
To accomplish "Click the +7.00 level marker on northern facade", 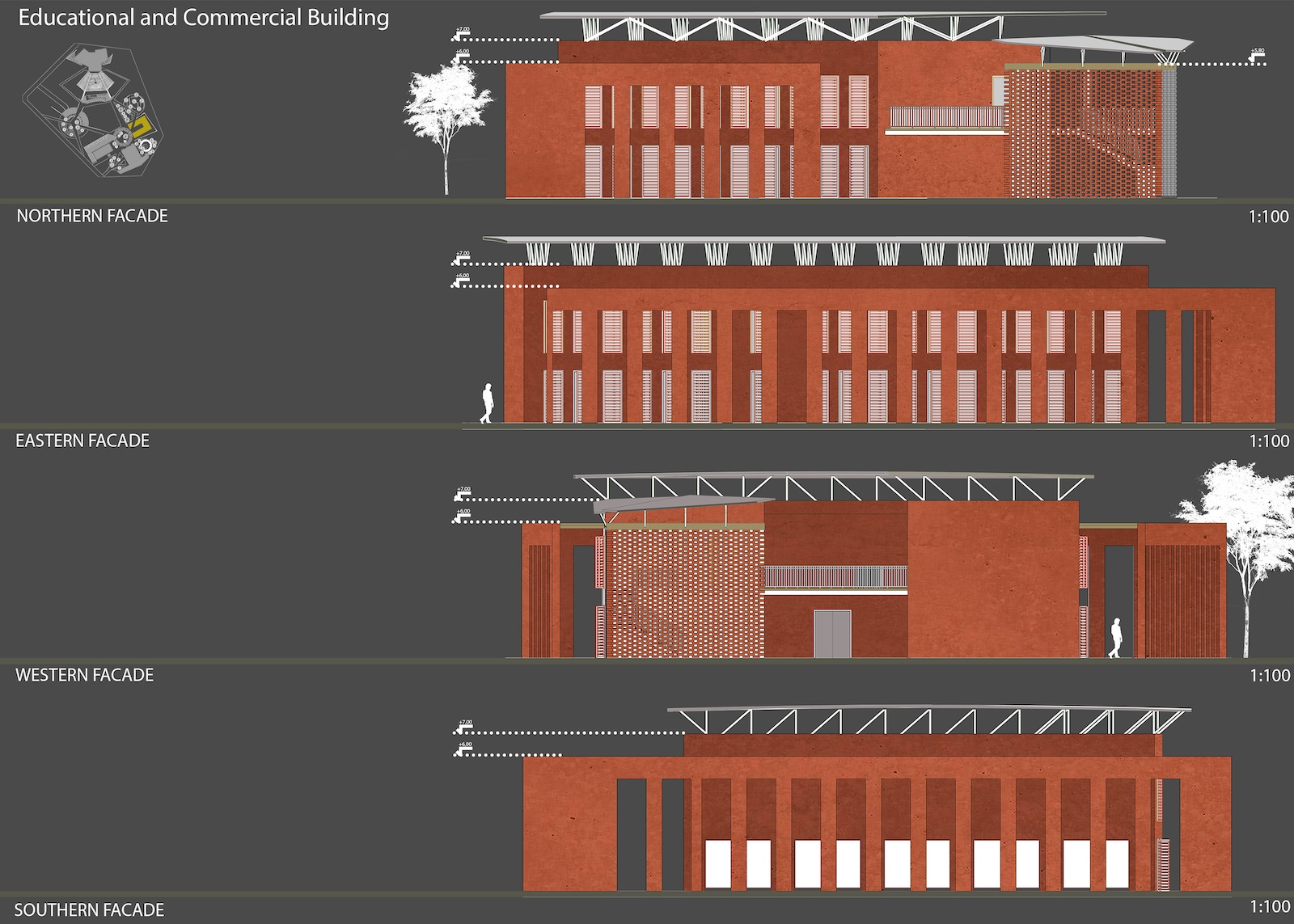I will 463,32.
